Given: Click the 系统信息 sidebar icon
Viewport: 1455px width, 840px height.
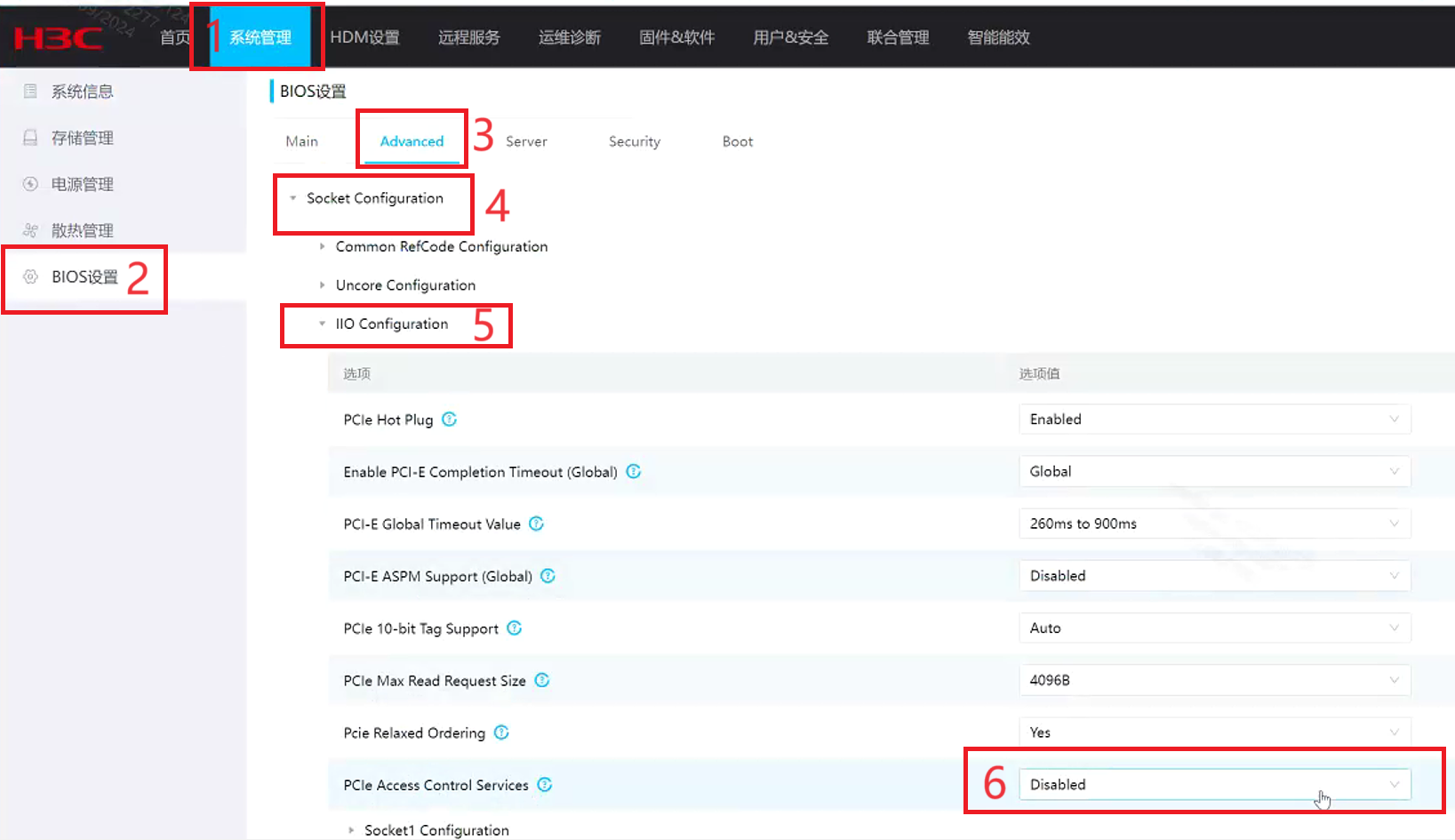Looking at the screenshot, I should 30,91.
